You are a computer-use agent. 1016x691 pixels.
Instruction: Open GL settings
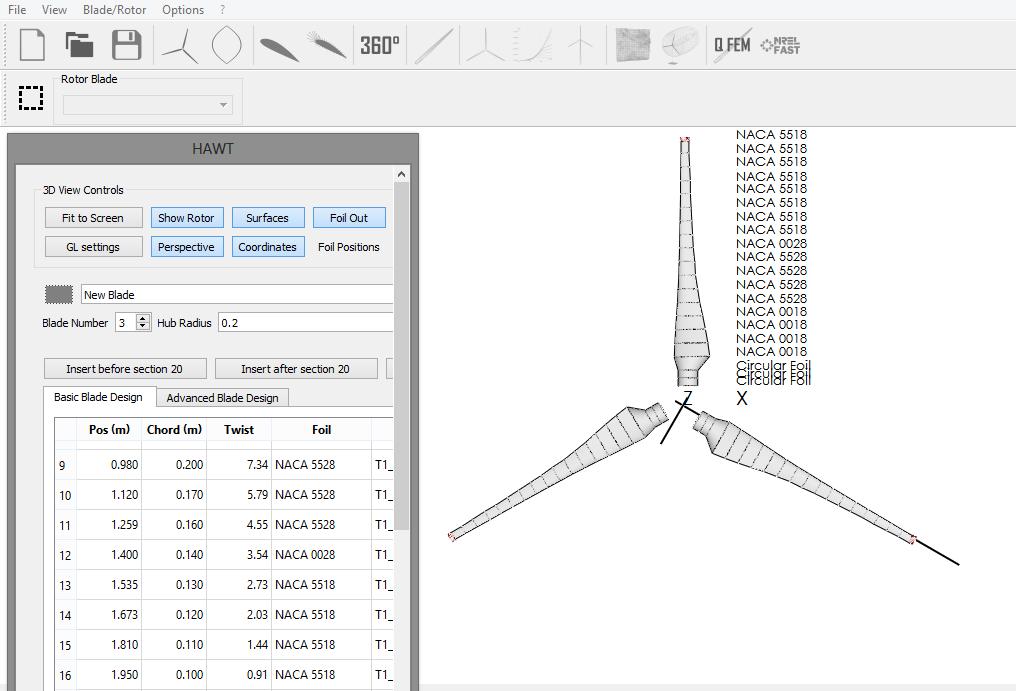coord(93,247)
